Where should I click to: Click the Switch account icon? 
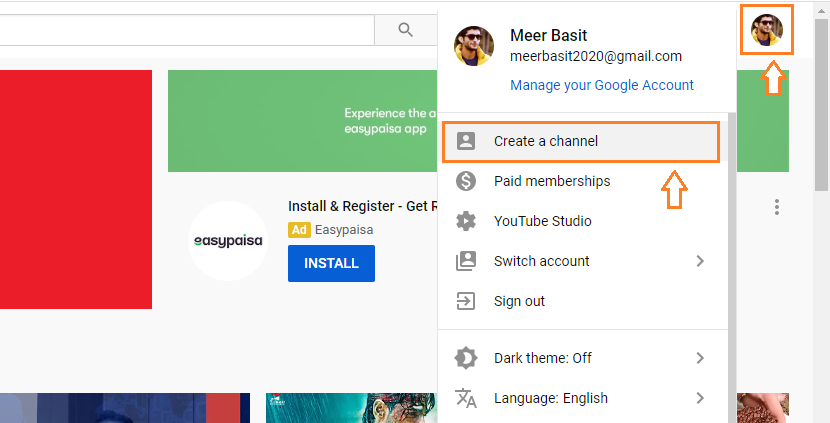[x=466, y=261]
